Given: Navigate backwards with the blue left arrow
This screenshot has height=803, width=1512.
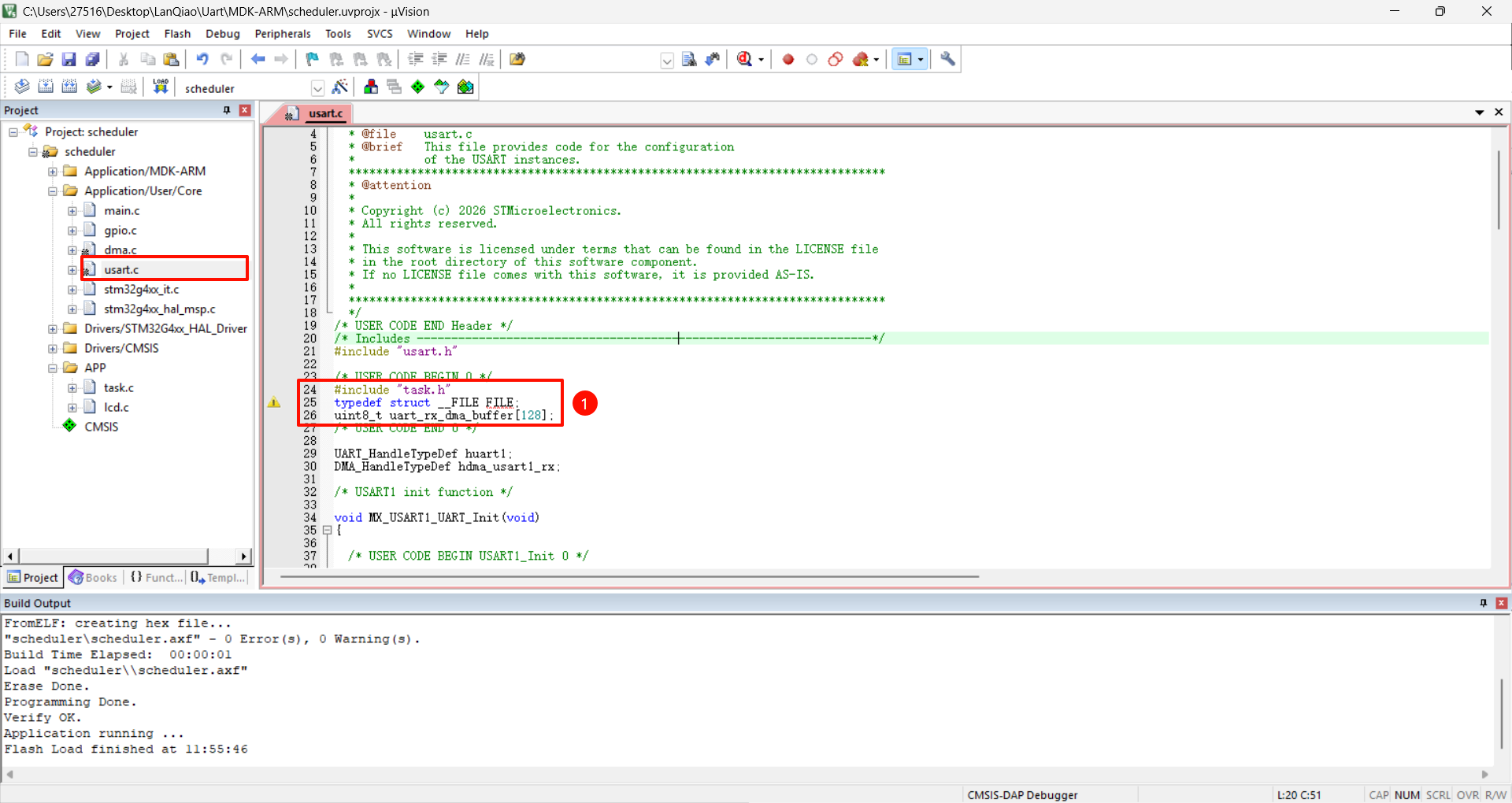Looking at the screenshot, I should coord(258,59).
